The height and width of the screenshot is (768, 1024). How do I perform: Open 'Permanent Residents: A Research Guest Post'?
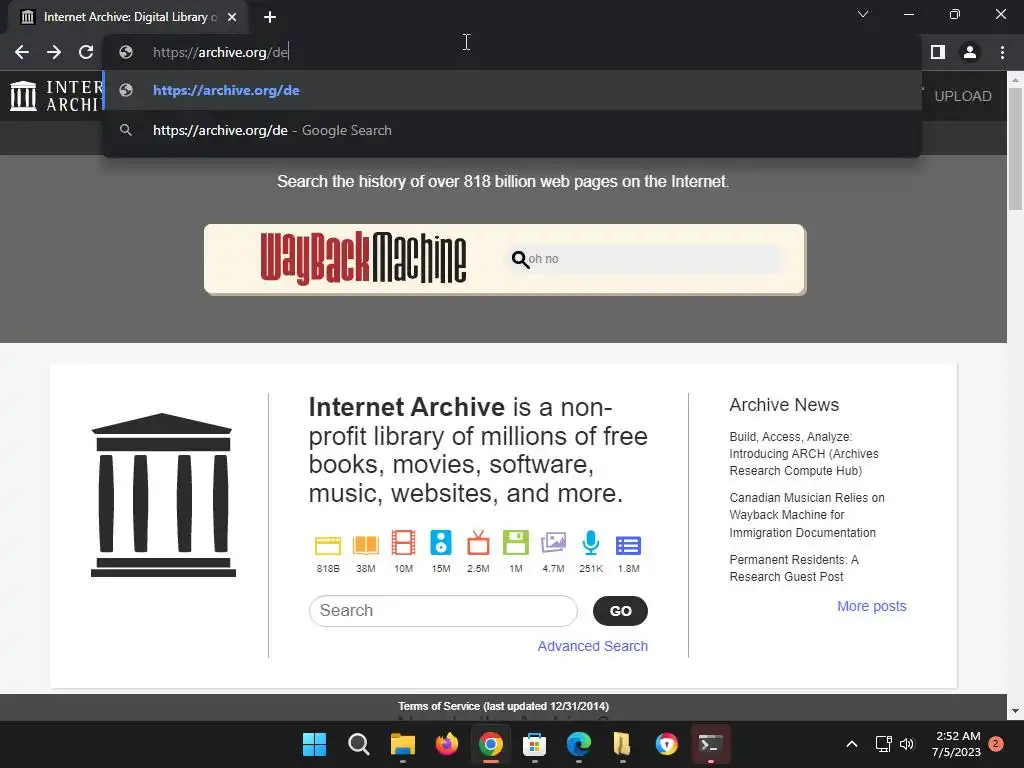(793, 568)
